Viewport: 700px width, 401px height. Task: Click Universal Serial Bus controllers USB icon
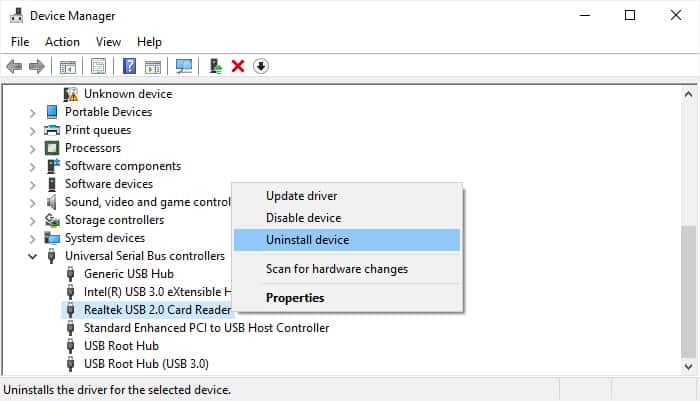coord(52,256)
